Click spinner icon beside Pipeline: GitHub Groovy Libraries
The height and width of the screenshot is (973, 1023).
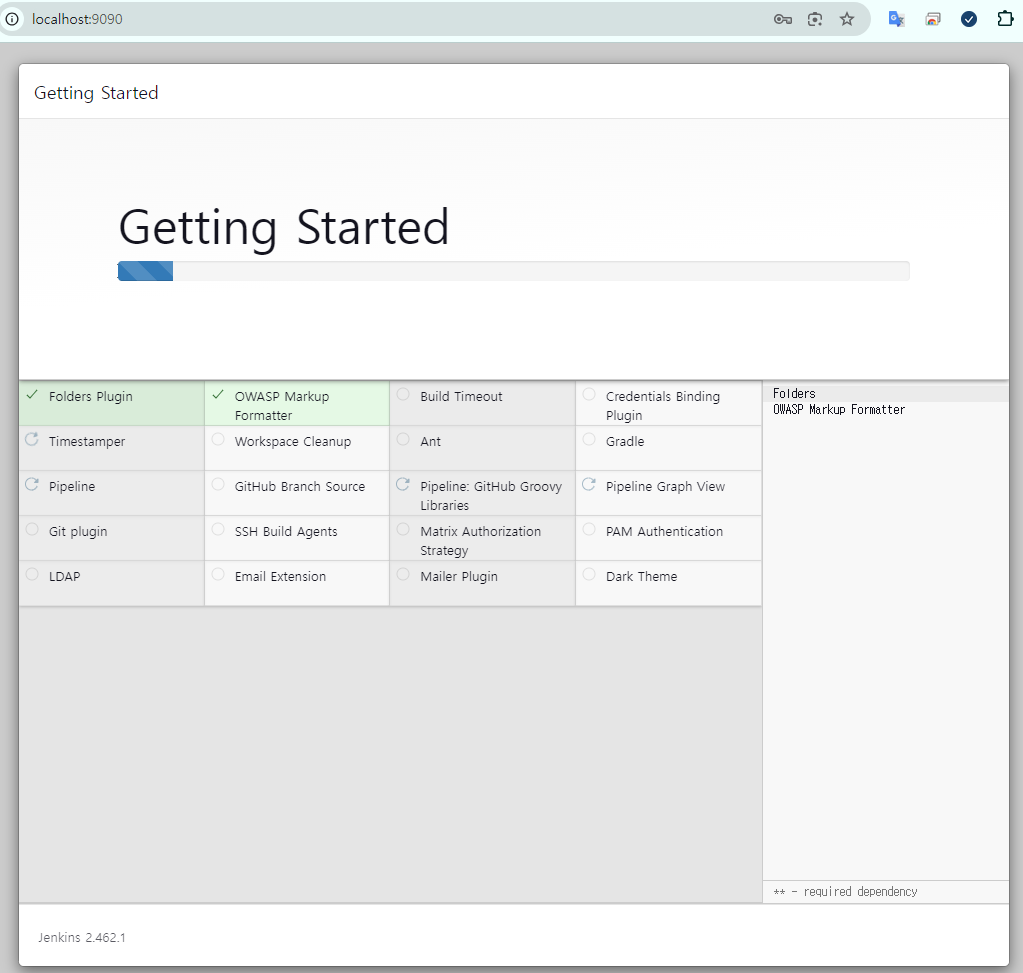[403, 485]
